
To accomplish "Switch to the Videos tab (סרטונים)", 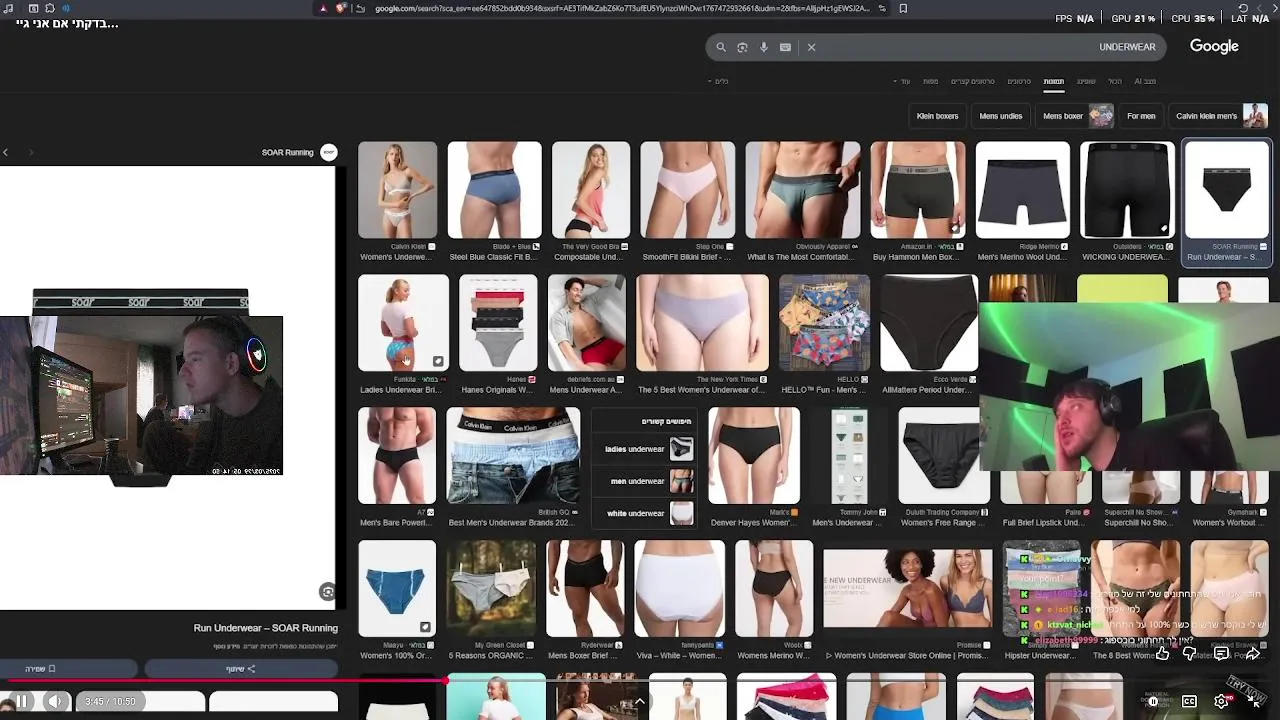I will (1019, 81).
